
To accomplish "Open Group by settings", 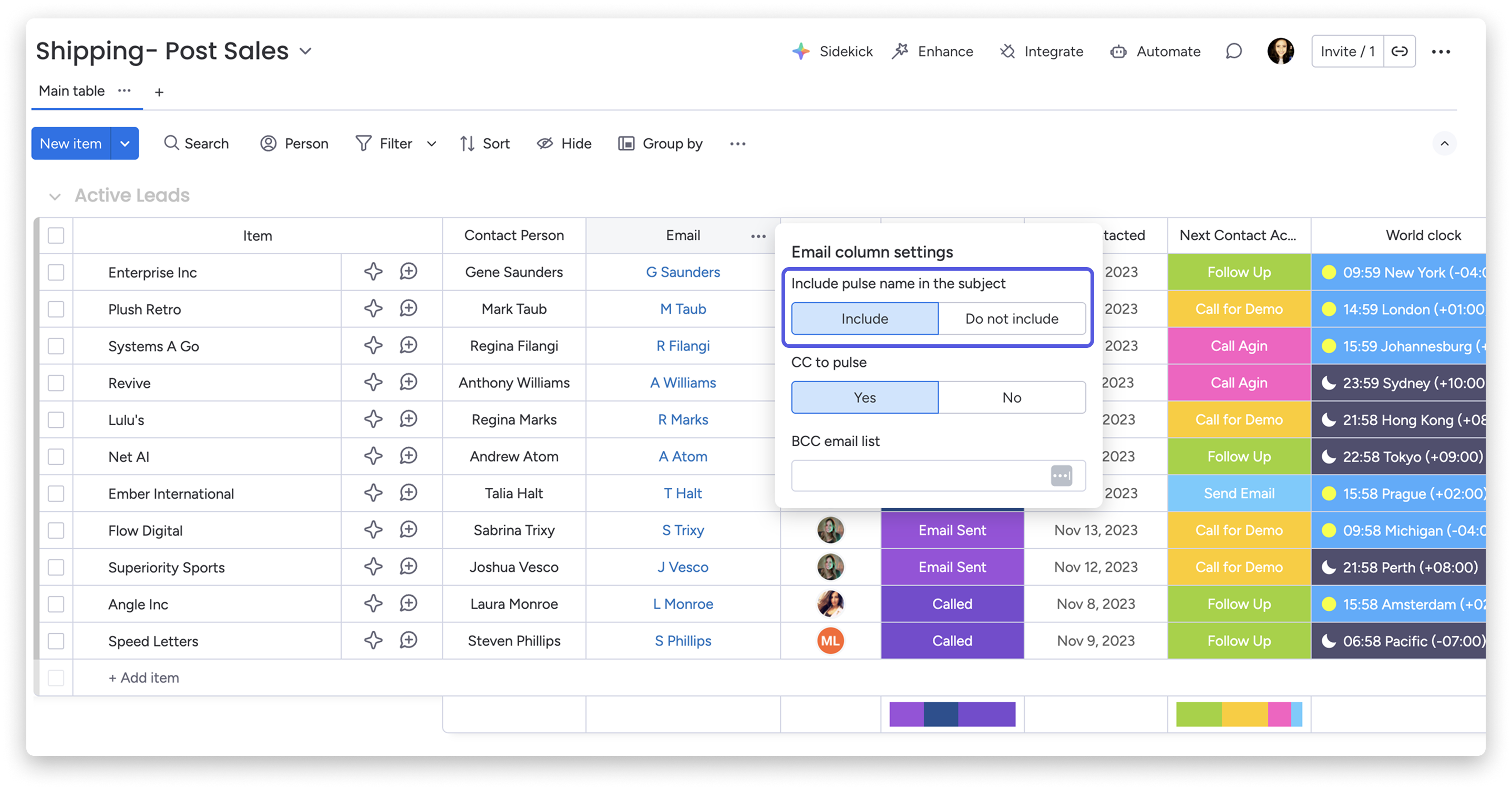I will (x=660, y=143).
